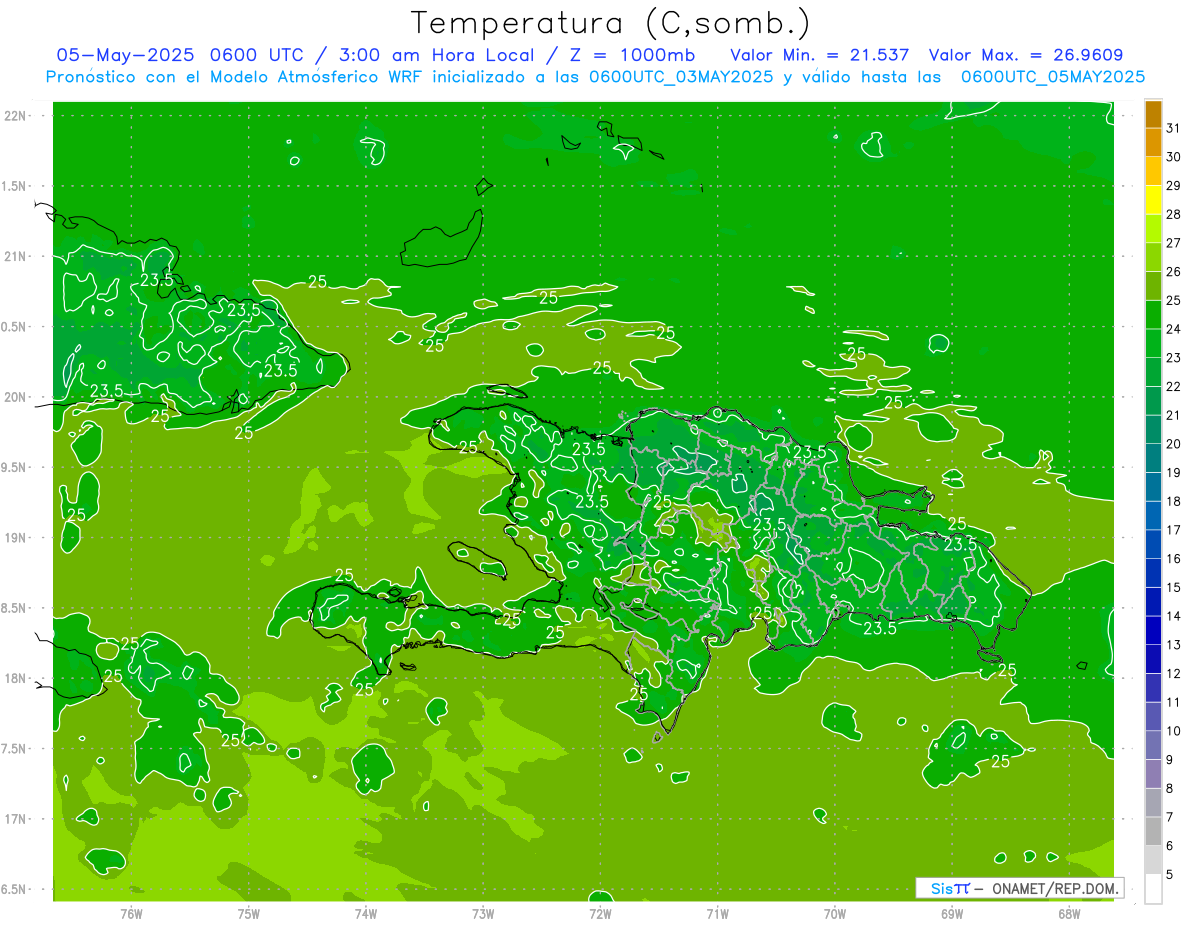Pick the yellow colorbar band between 28 and 29
1200x927 pixels.
coord(1153,200)
